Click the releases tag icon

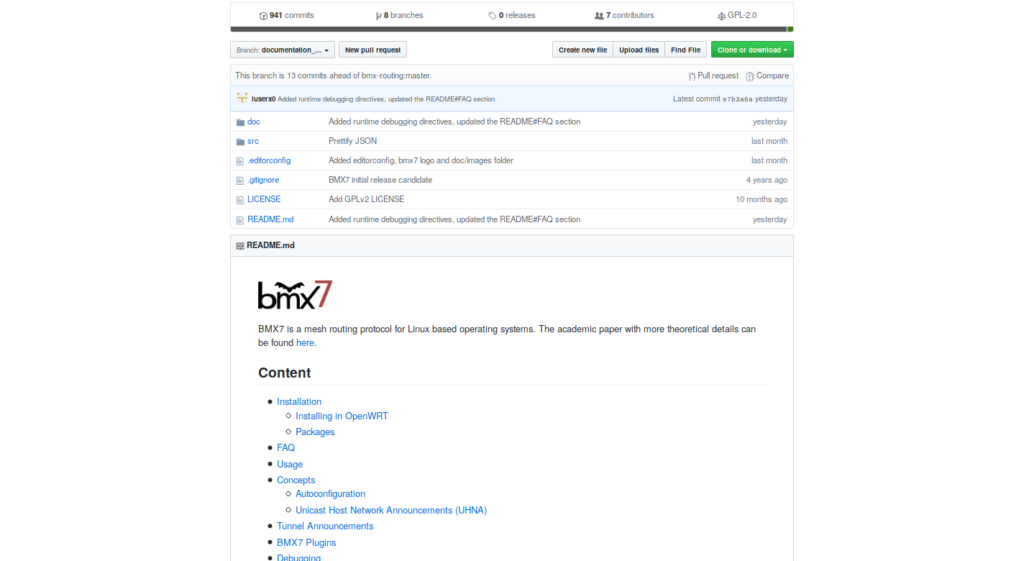[492, 16]
